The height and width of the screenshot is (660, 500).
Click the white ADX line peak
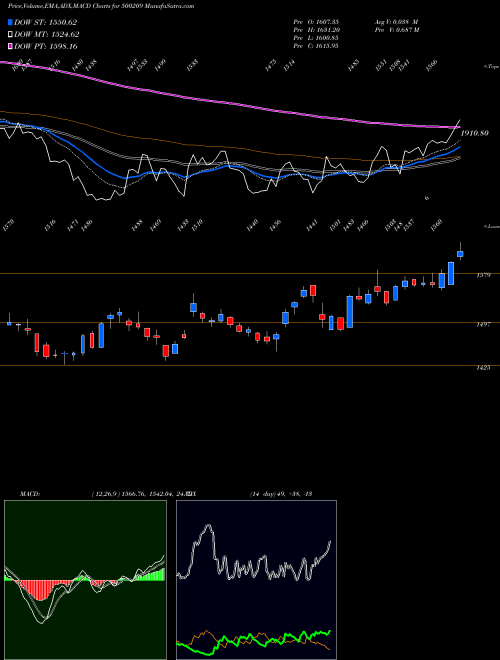pyautogui.click(x=207, y=526)
